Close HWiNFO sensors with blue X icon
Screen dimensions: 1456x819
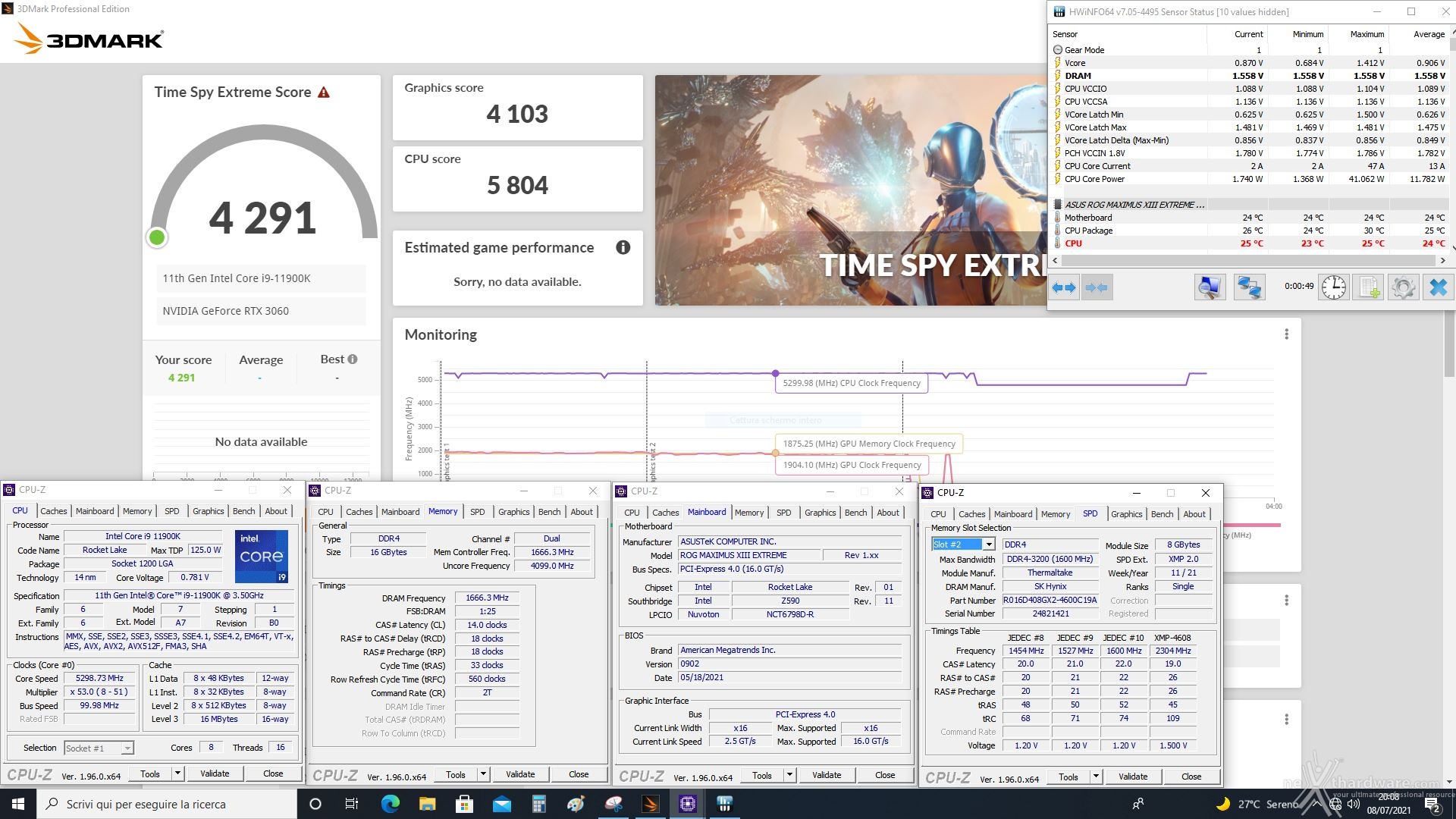[1438, 287]
